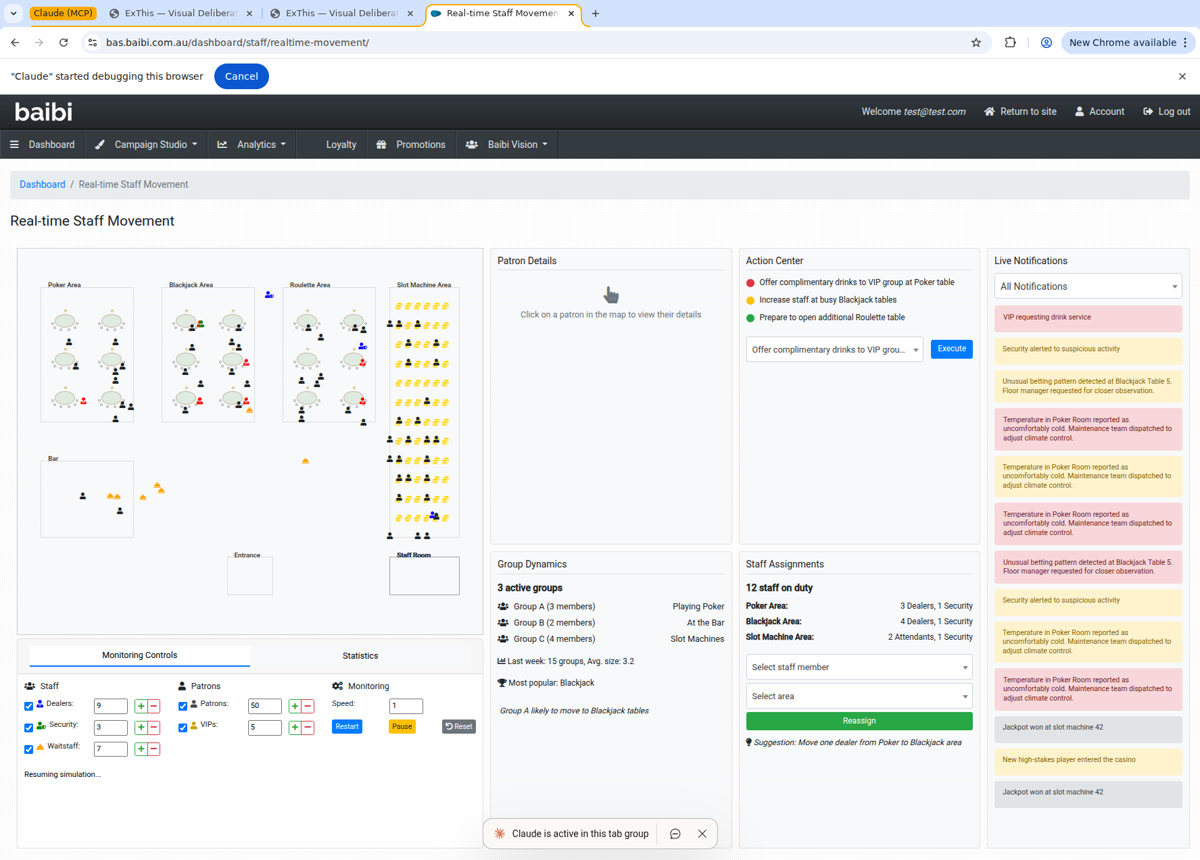
Task: Disable the VIPs checkbox
Action: (183, 727)
